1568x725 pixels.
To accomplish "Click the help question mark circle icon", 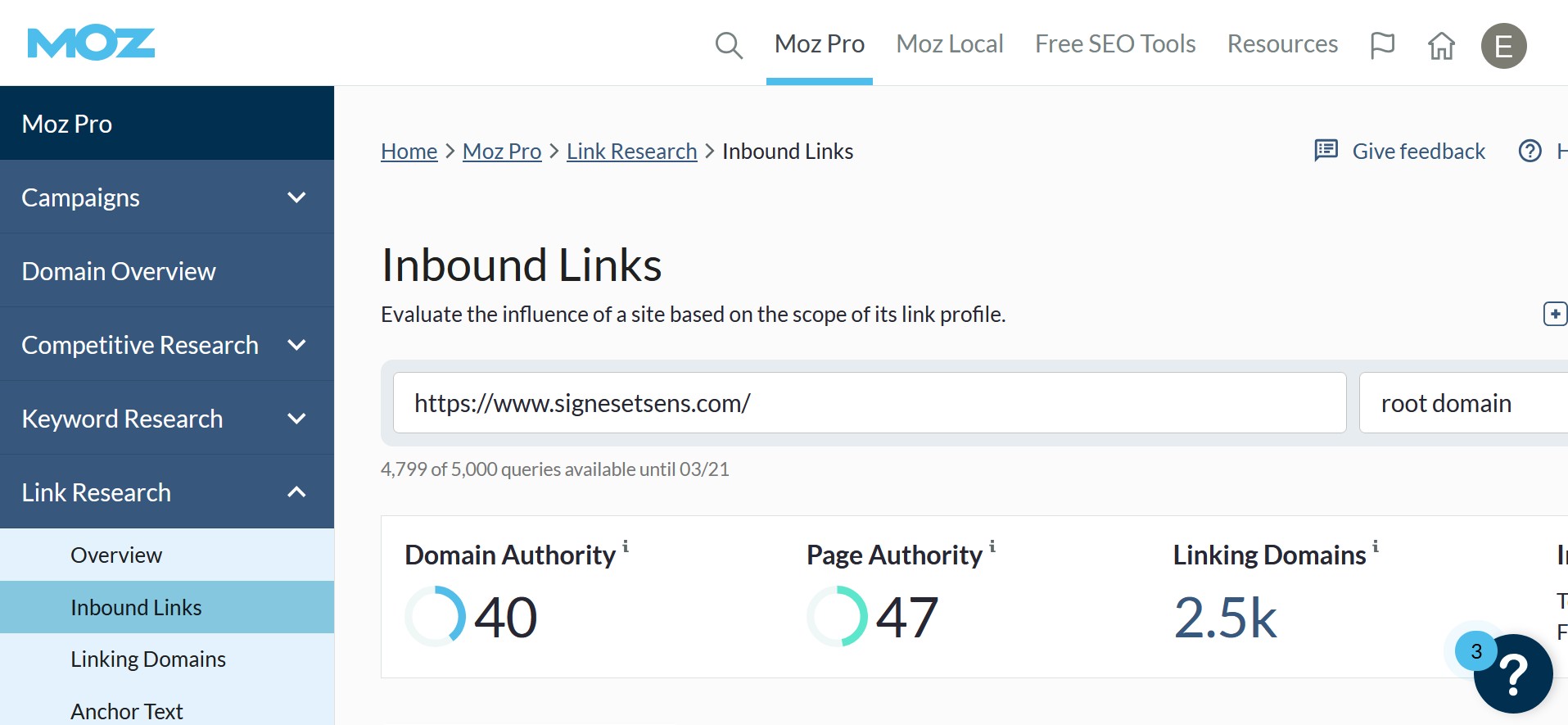I will pos(1530,151).
